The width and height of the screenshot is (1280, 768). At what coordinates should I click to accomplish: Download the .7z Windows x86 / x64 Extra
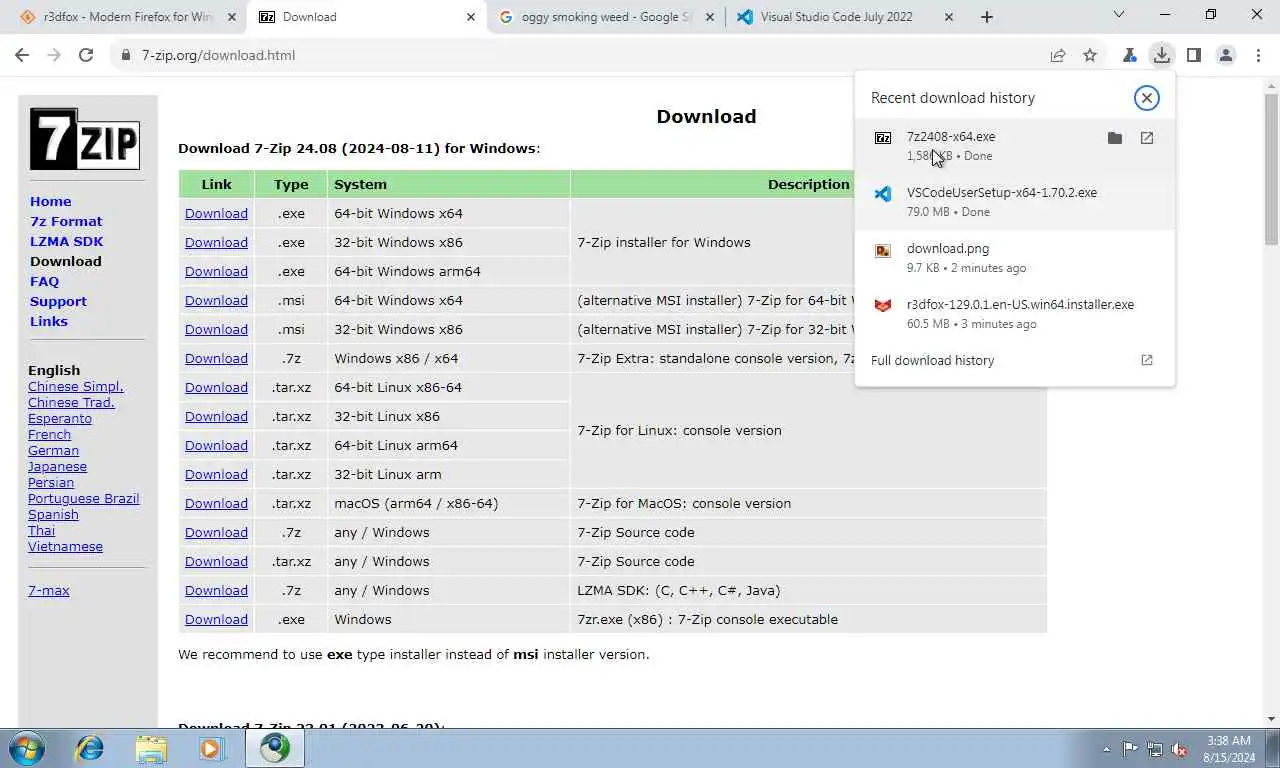216,358
